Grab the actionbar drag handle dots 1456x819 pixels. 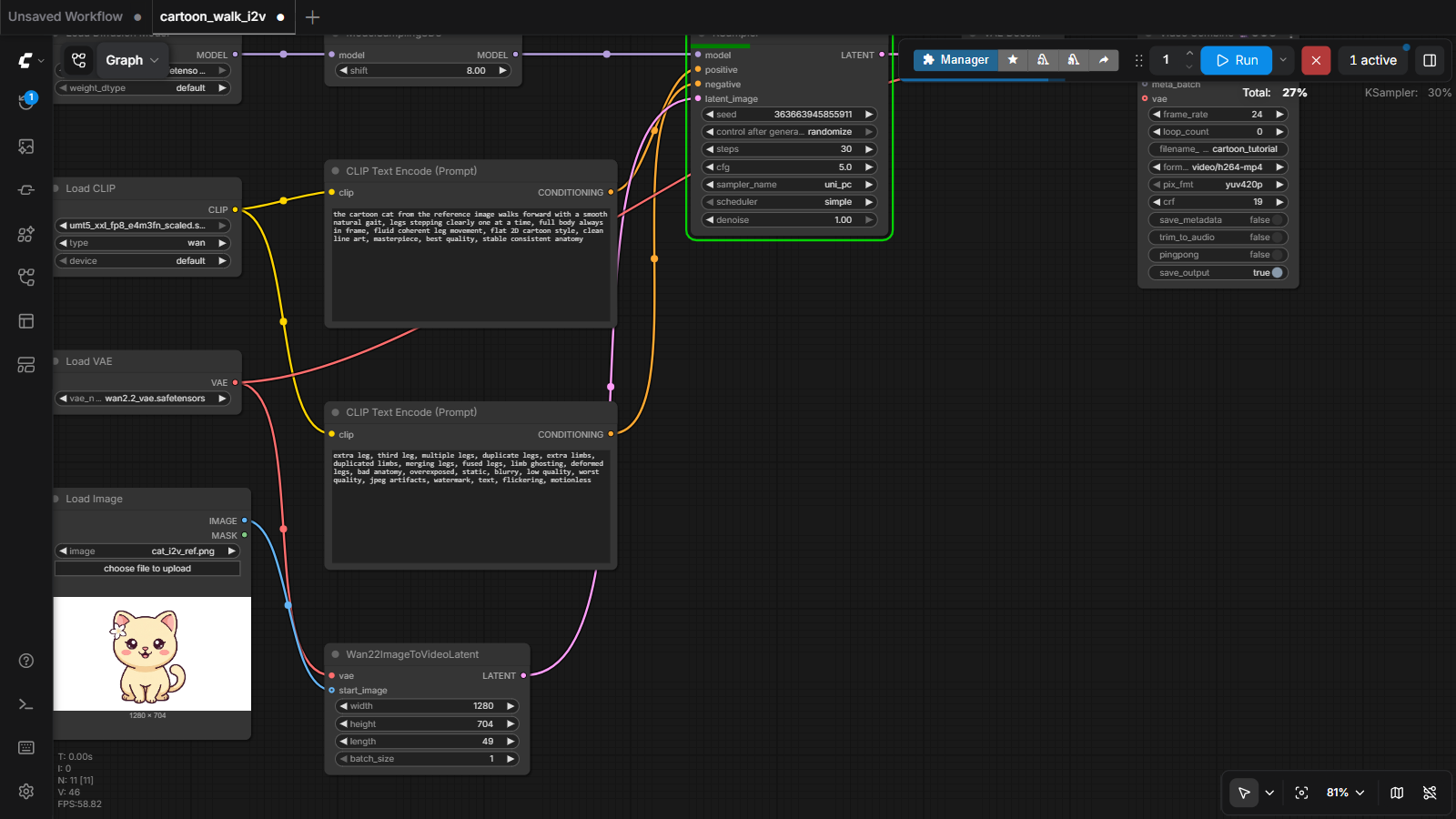coord(1138,60)
